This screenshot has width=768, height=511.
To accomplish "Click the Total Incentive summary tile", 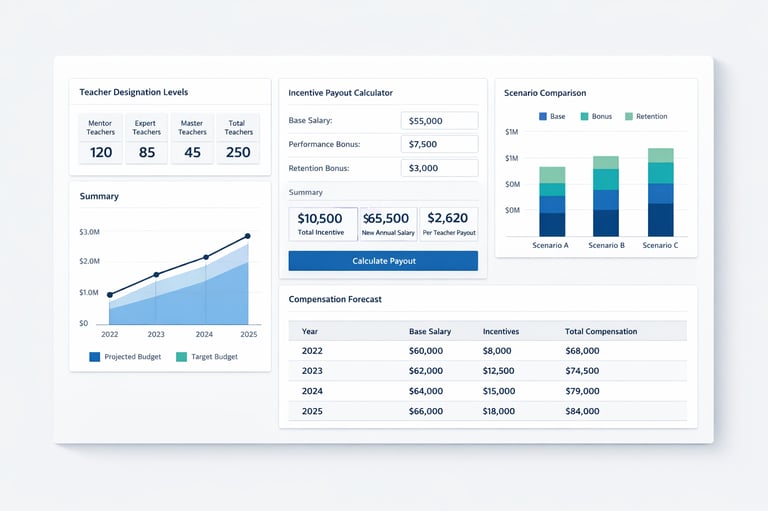I will click(x=323, y=224).
